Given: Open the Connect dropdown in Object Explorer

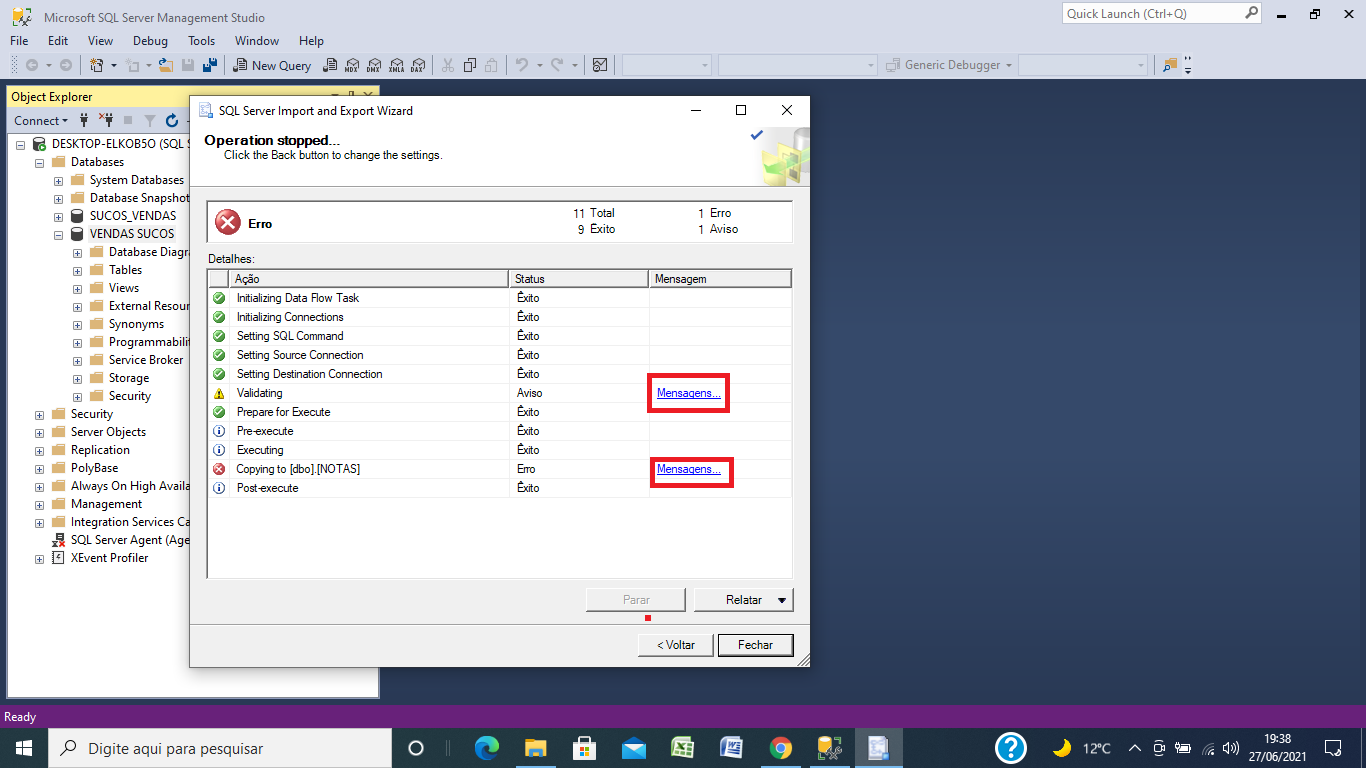Looking at the screenshot, I should (x=41, y=121).
